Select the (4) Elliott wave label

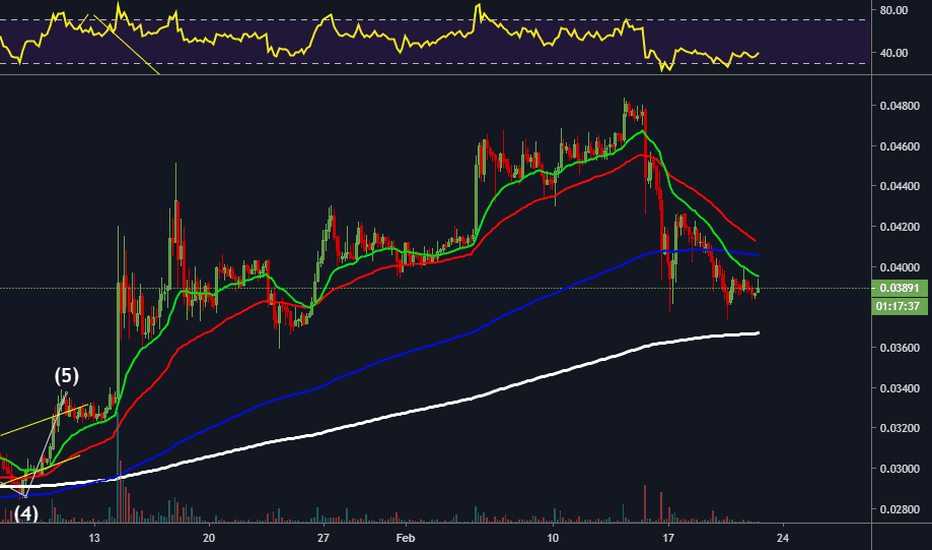[x=26, y=513]
